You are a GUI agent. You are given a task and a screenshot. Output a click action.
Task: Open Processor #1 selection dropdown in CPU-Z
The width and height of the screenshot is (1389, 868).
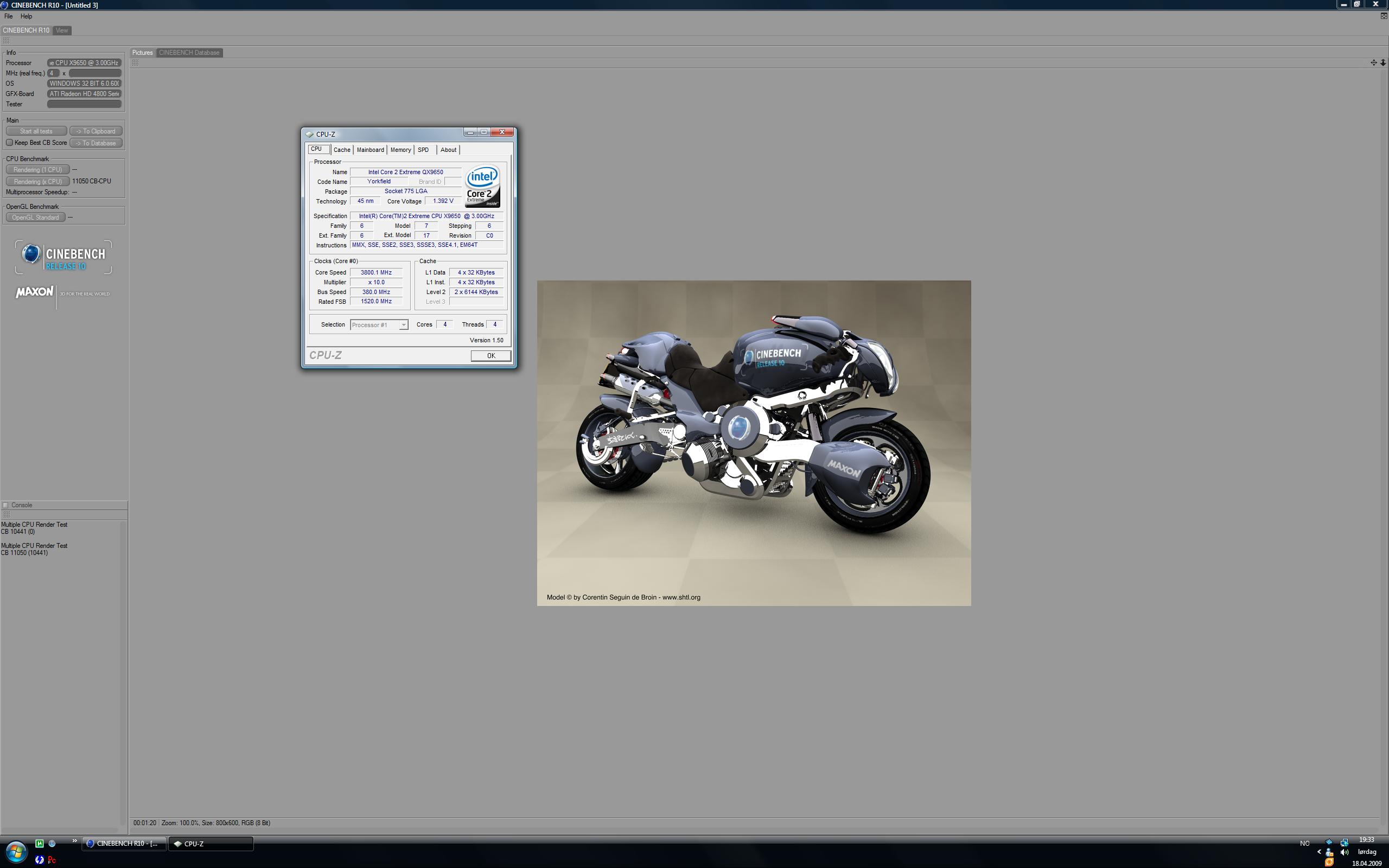[x=379, y=325]
